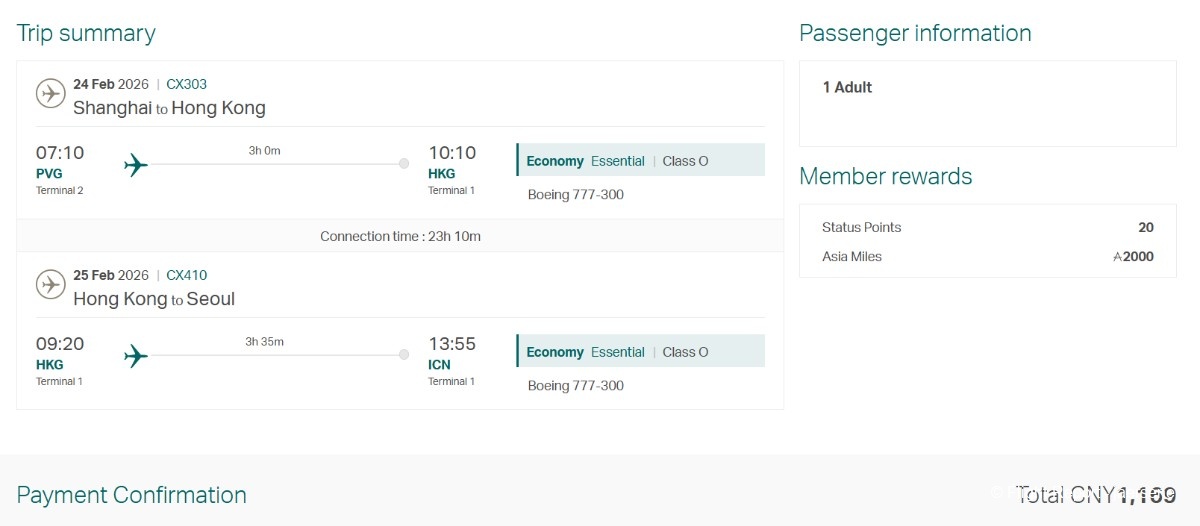
Task: Click the green airplane icon after PVG
Action: 136,164
